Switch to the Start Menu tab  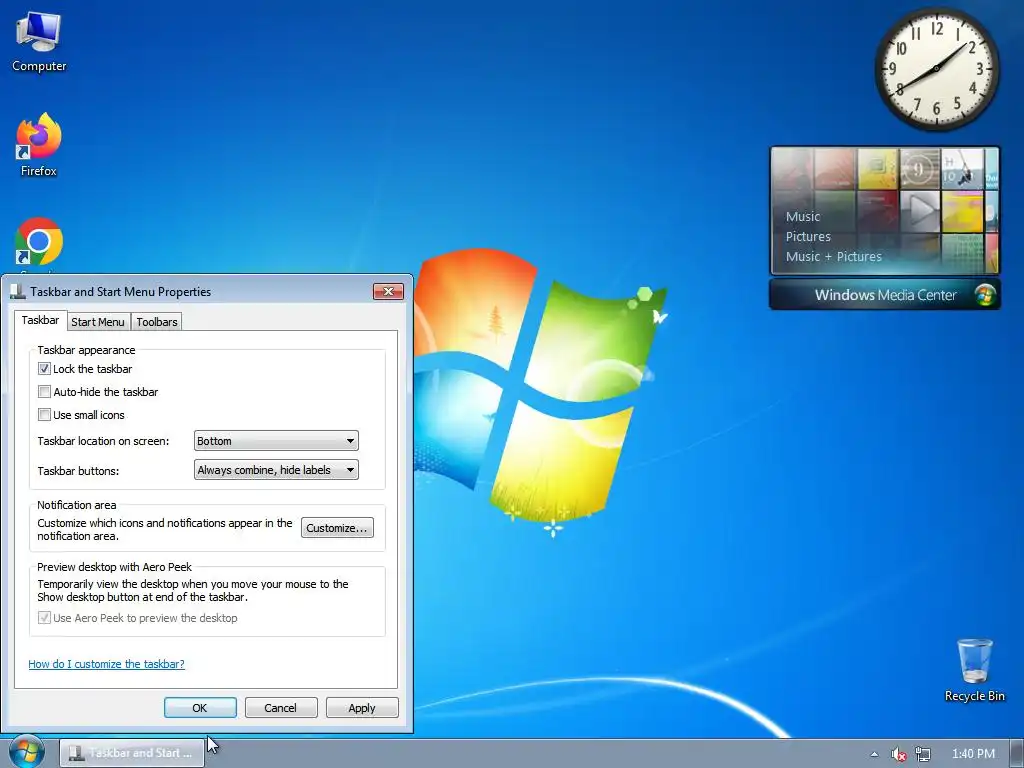pos(98,322)
